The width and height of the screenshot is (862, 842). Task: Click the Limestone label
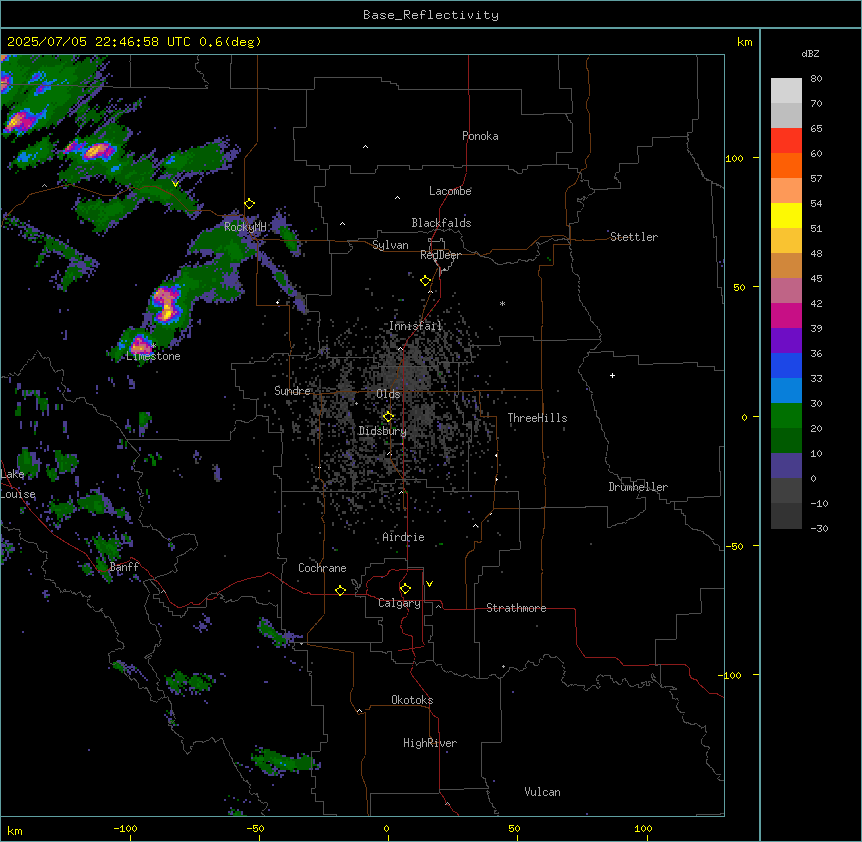153,356
